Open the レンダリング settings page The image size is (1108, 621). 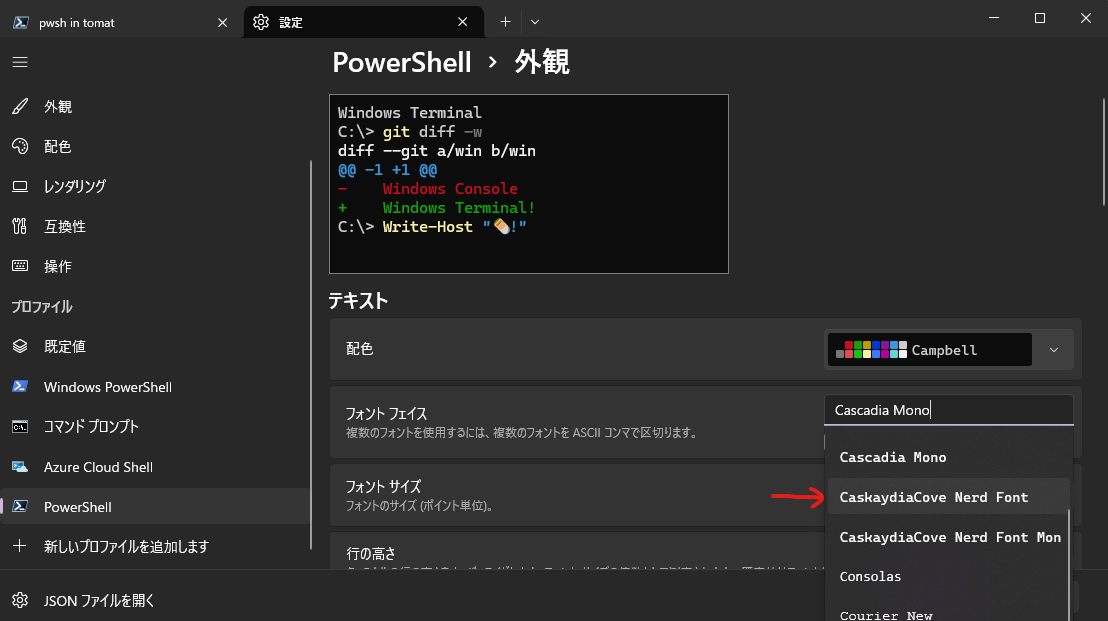[155, 187]
